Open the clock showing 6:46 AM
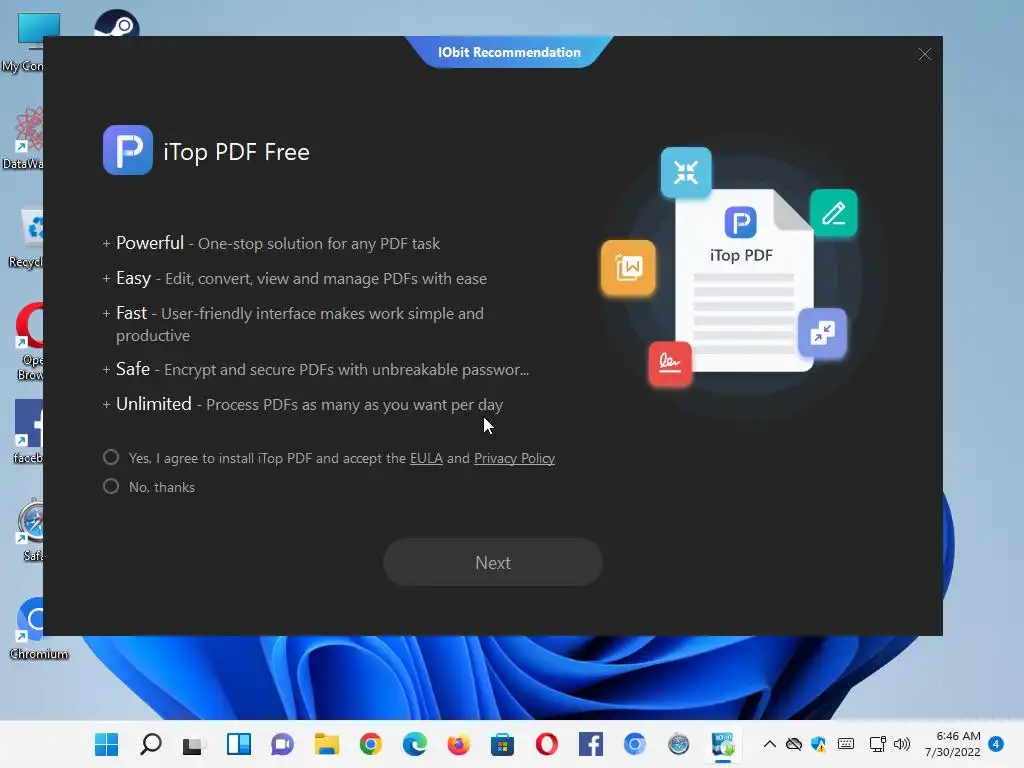 click(x=953, y=744)
